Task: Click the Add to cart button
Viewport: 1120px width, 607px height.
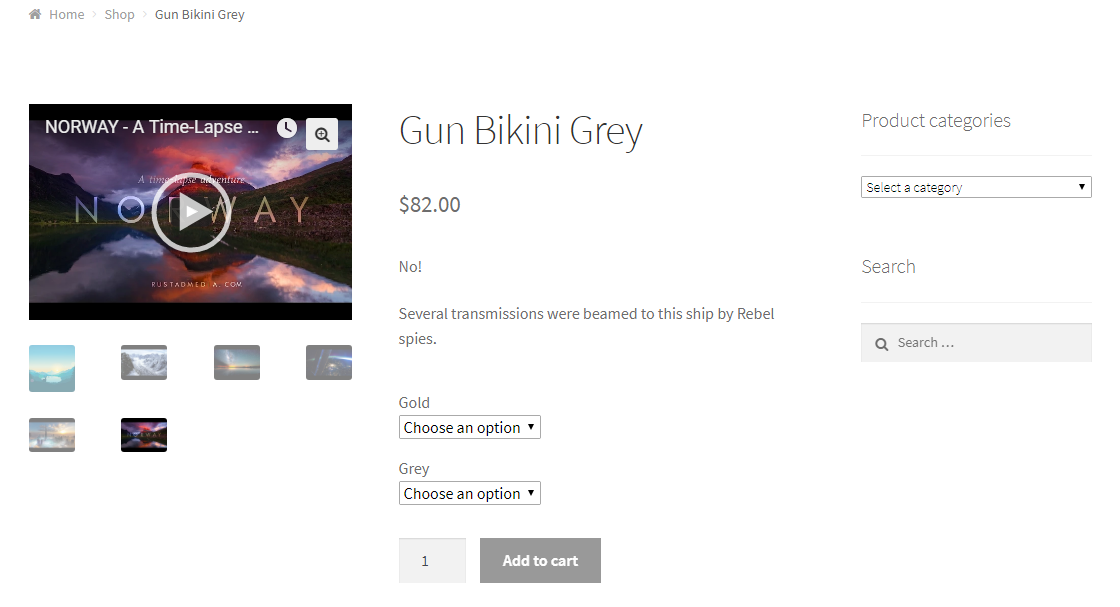Action: click(x=540, y=561)
